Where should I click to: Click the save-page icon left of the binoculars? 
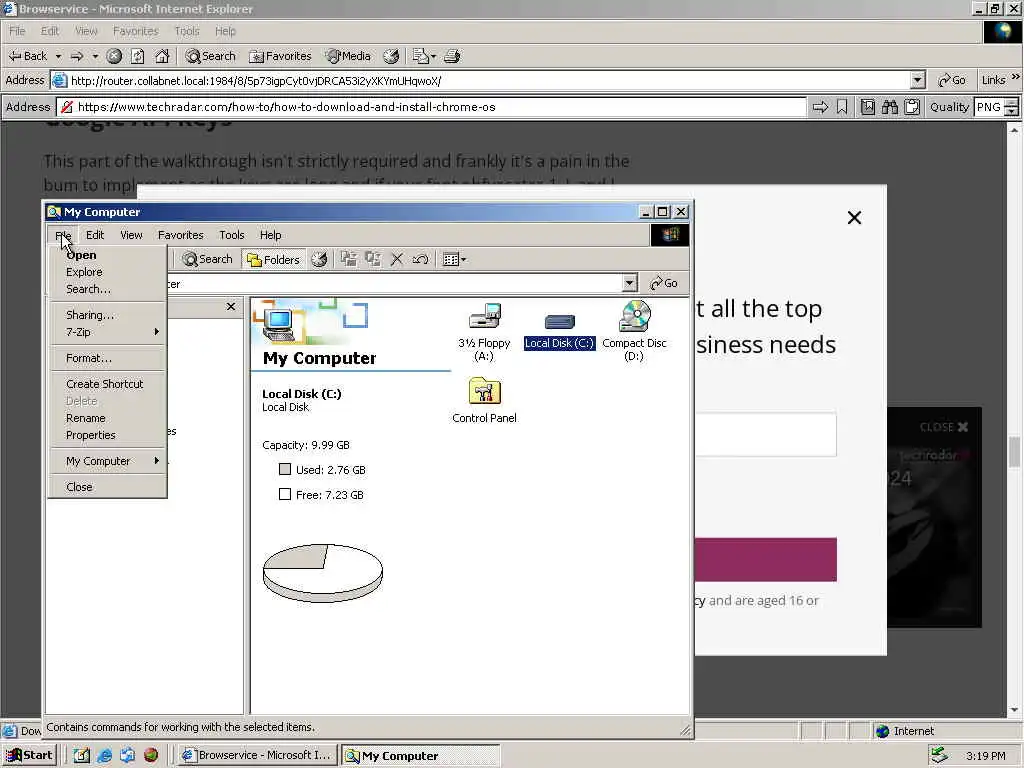pyautogui.click(x=867, y=107)
